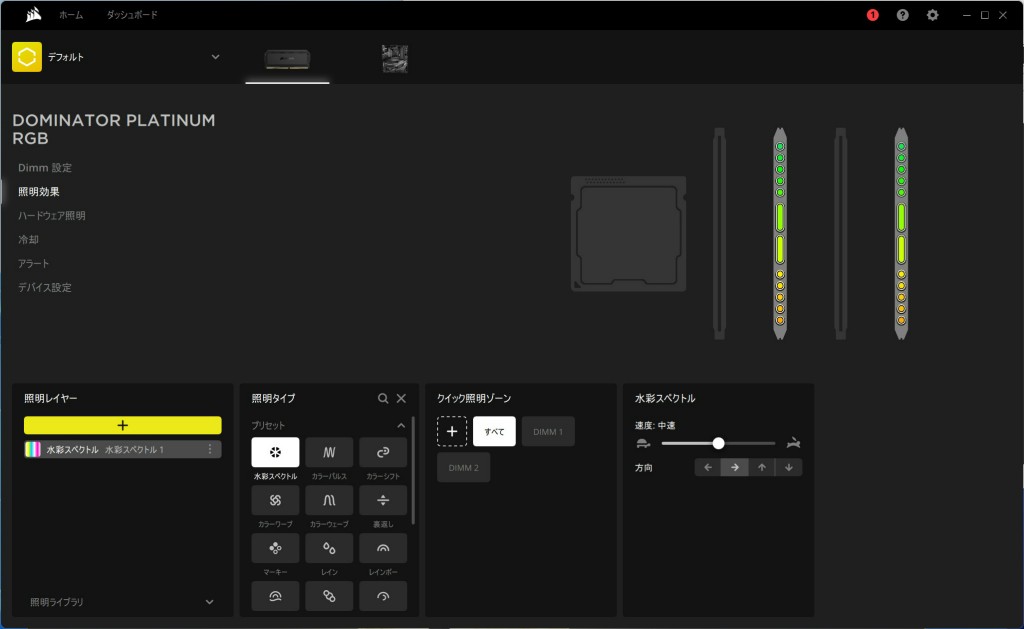Click the yellow デフォルト profile icon
Viewport: 1024px width, 629px height.
[x=27, y=57]
